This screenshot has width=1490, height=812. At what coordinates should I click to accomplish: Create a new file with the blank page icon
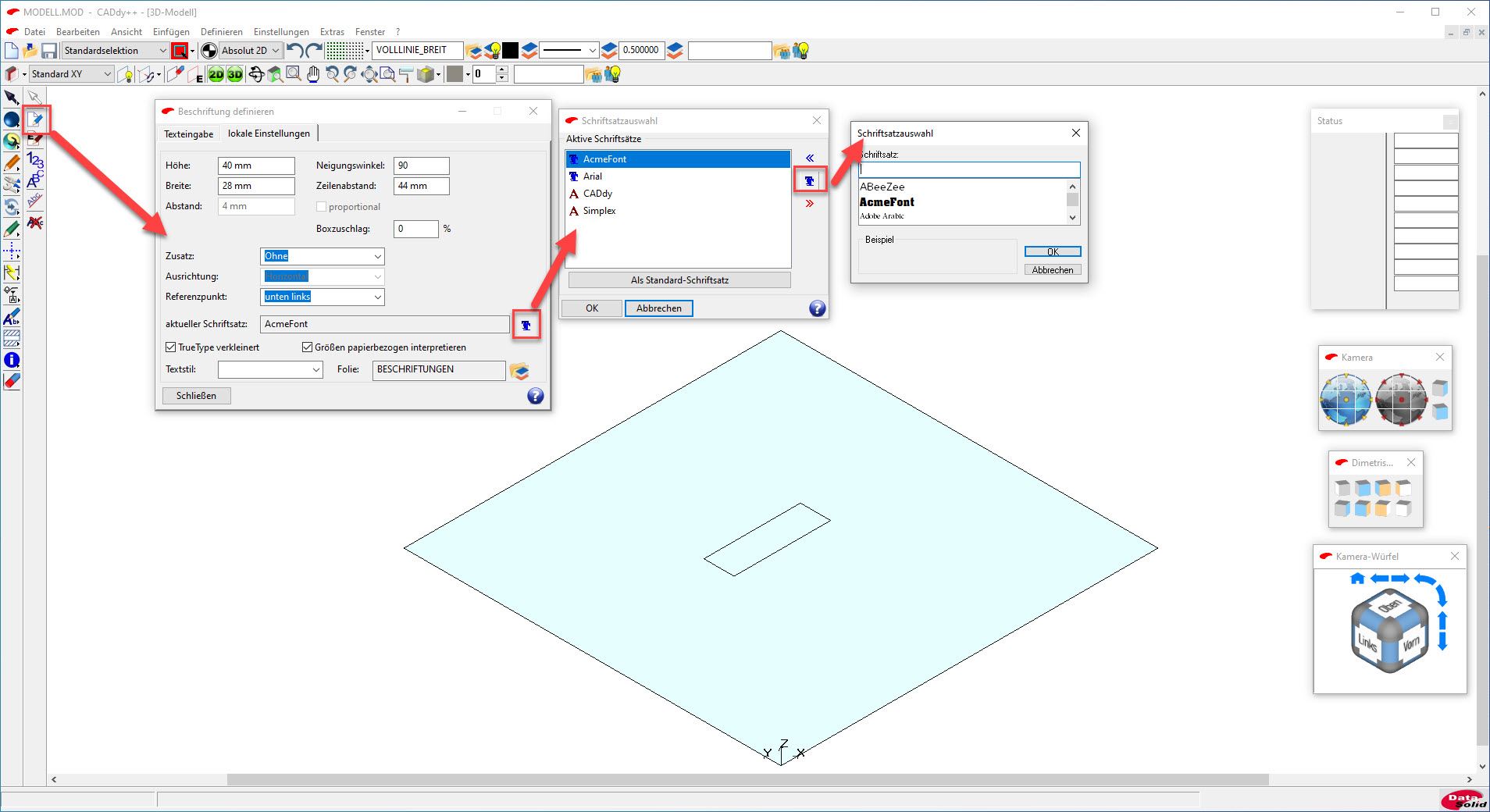[11, 51]
